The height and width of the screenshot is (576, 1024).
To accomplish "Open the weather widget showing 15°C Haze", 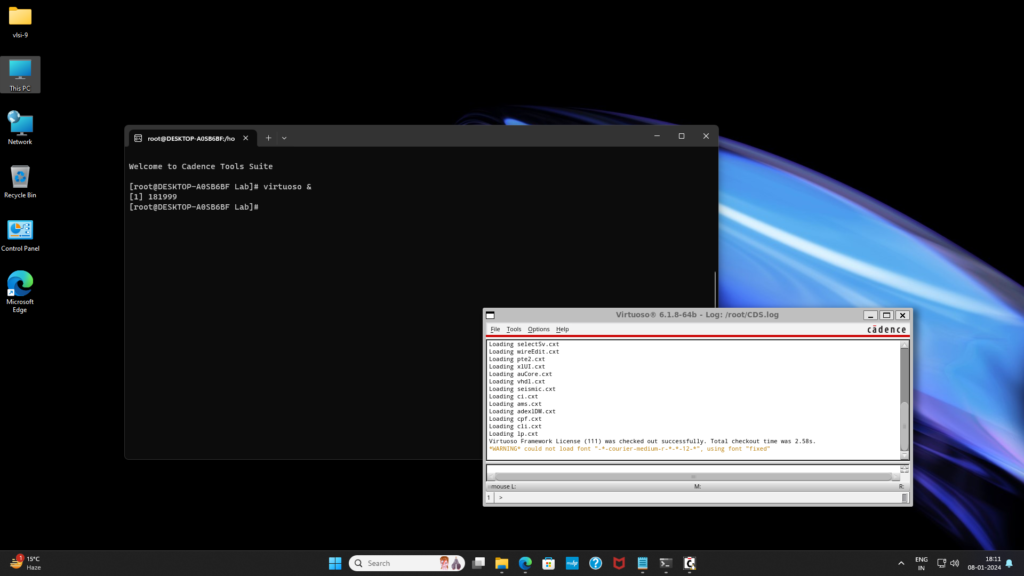I will coord(26,563).
